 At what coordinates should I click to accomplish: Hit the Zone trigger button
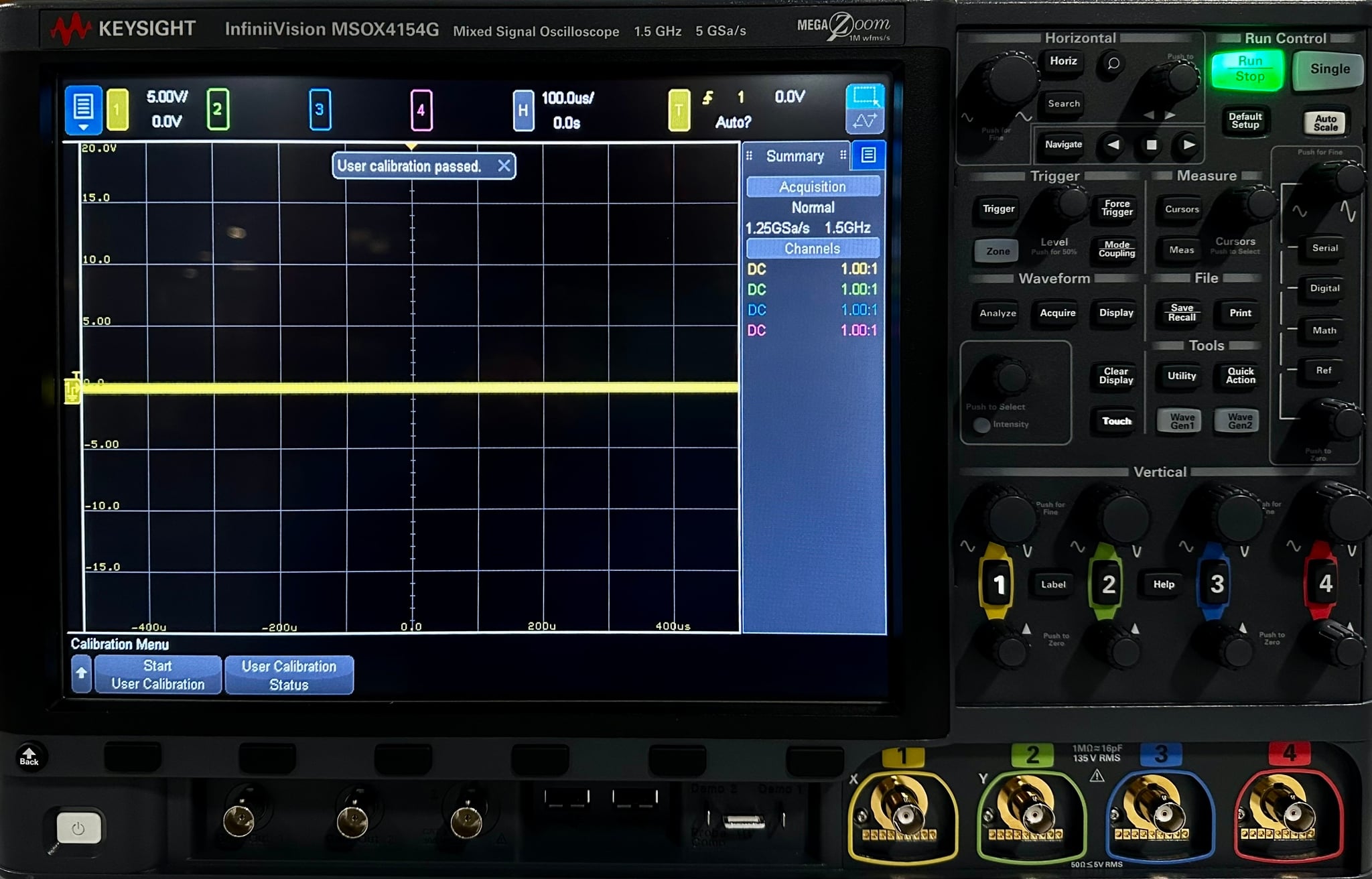998,251
